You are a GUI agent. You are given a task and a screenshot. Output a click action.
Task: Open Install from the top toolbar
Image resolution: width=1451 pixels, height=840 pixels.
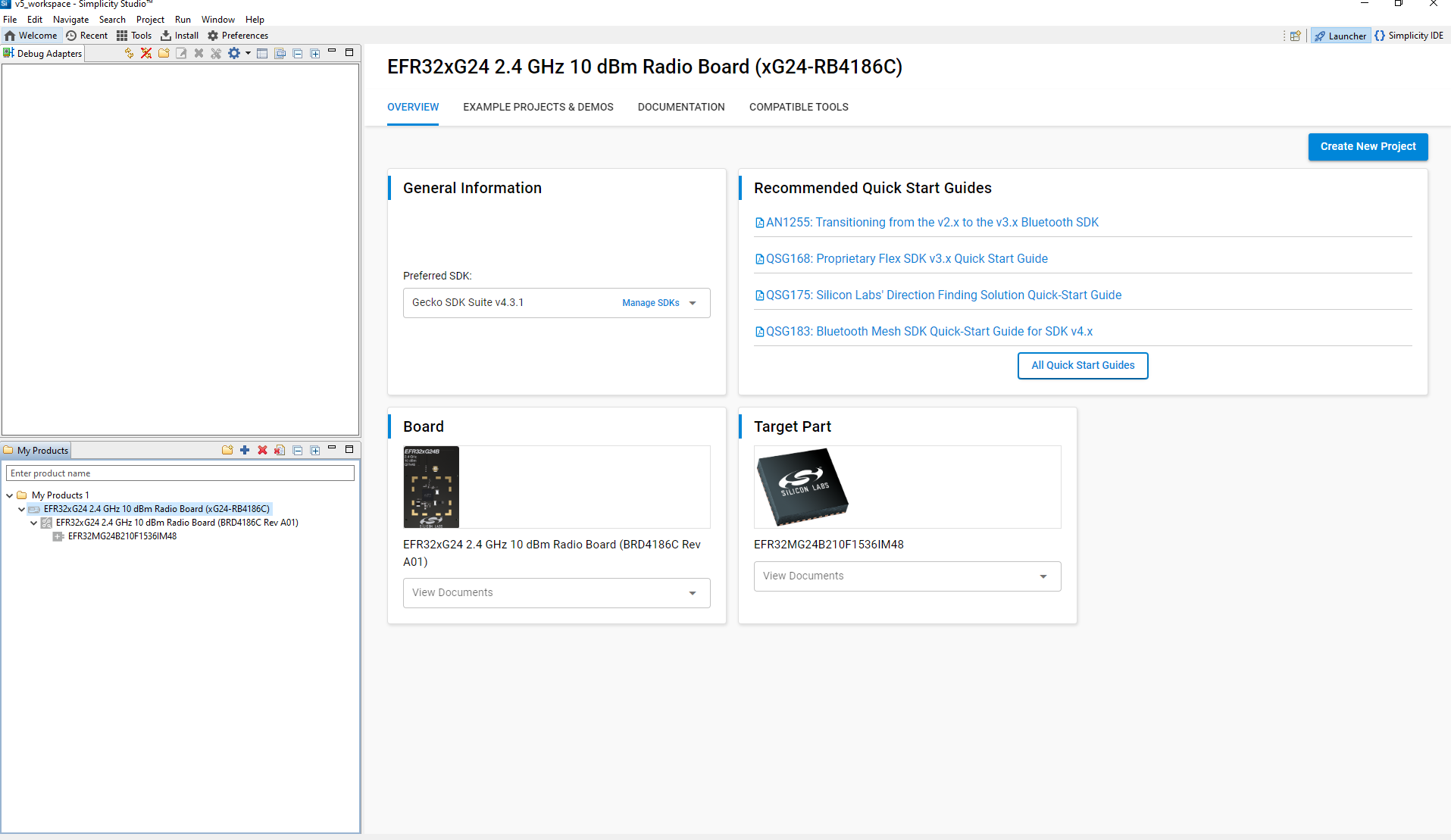click(x=180, y=36)
